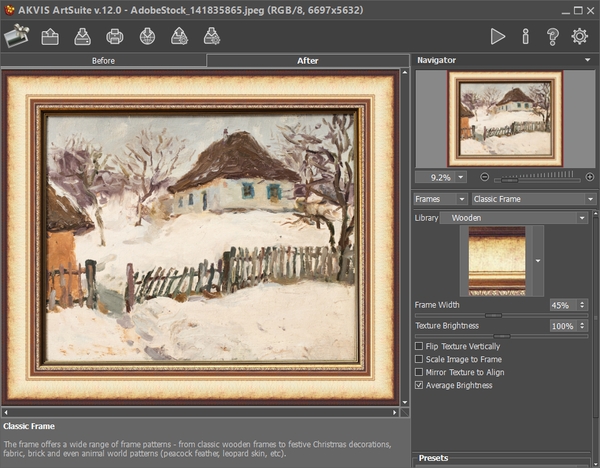The image size is (600, 468).
Task: Switch to the Before tab
Action: pyautogui.click(x=103, y=60)
